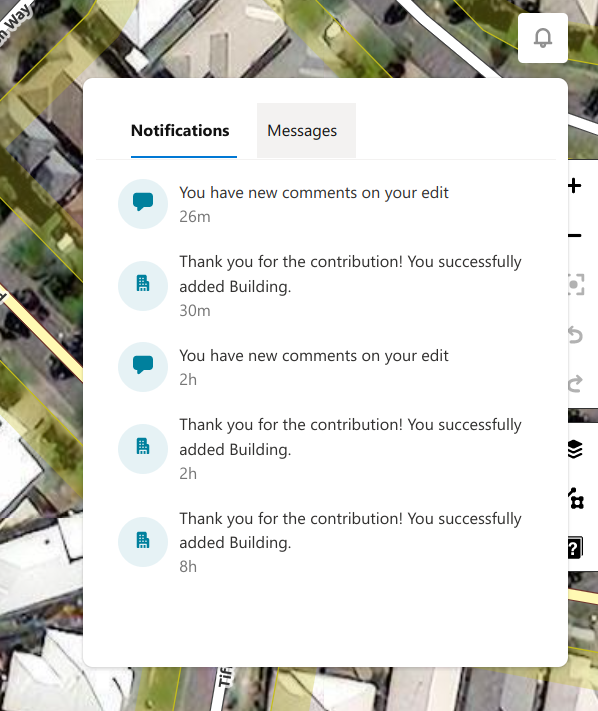
Task: Click the building icon for 8h notification
Action: tap(143, 542)
